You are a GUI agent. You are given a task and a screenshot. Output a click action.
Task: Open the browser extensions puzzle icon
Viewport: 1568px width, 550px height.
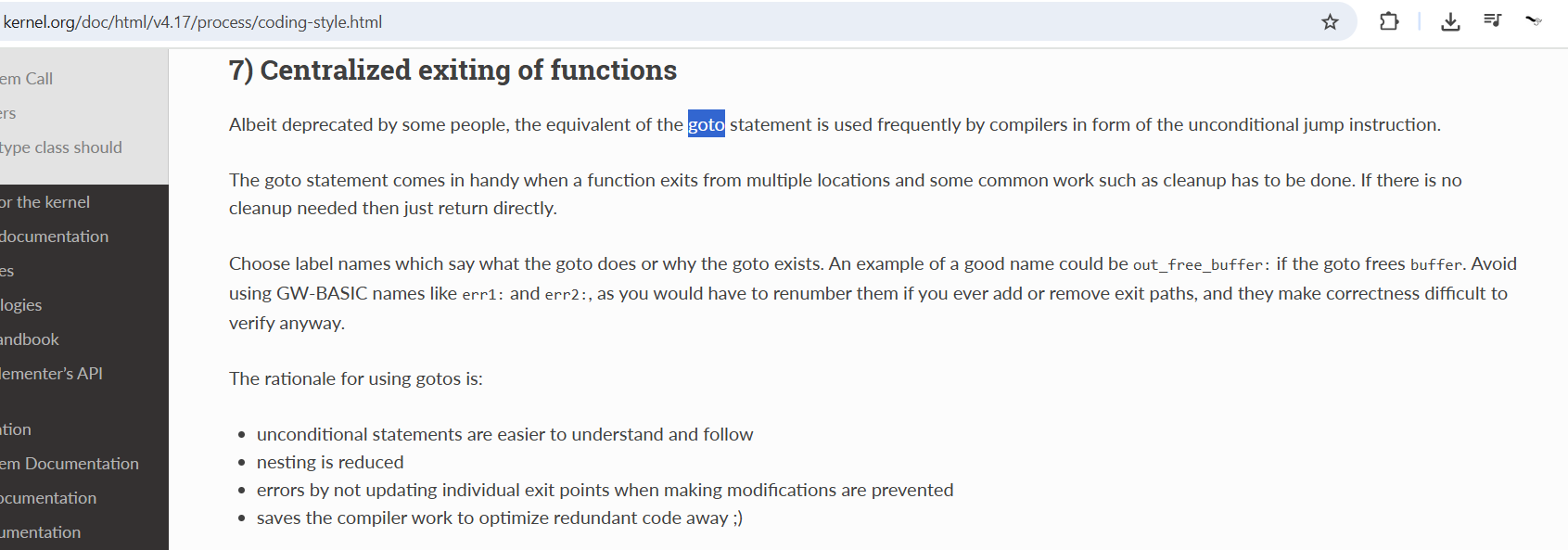[x=1388, y=21]
